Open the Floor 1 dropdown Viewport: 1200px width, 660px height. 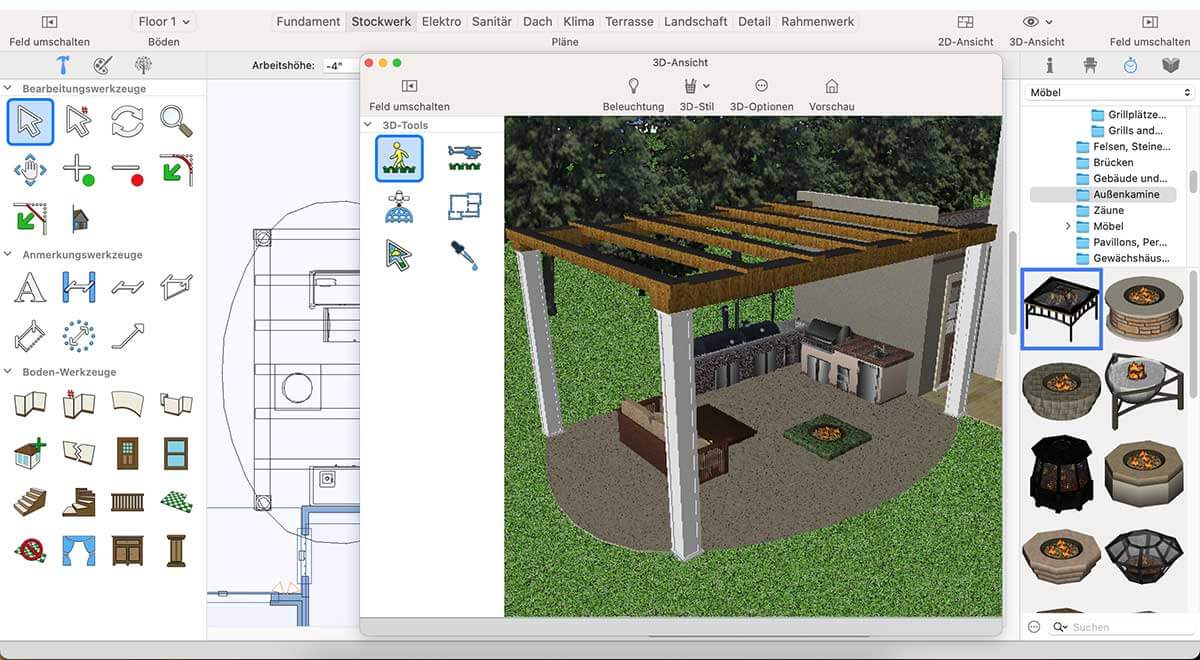[164, 22]
